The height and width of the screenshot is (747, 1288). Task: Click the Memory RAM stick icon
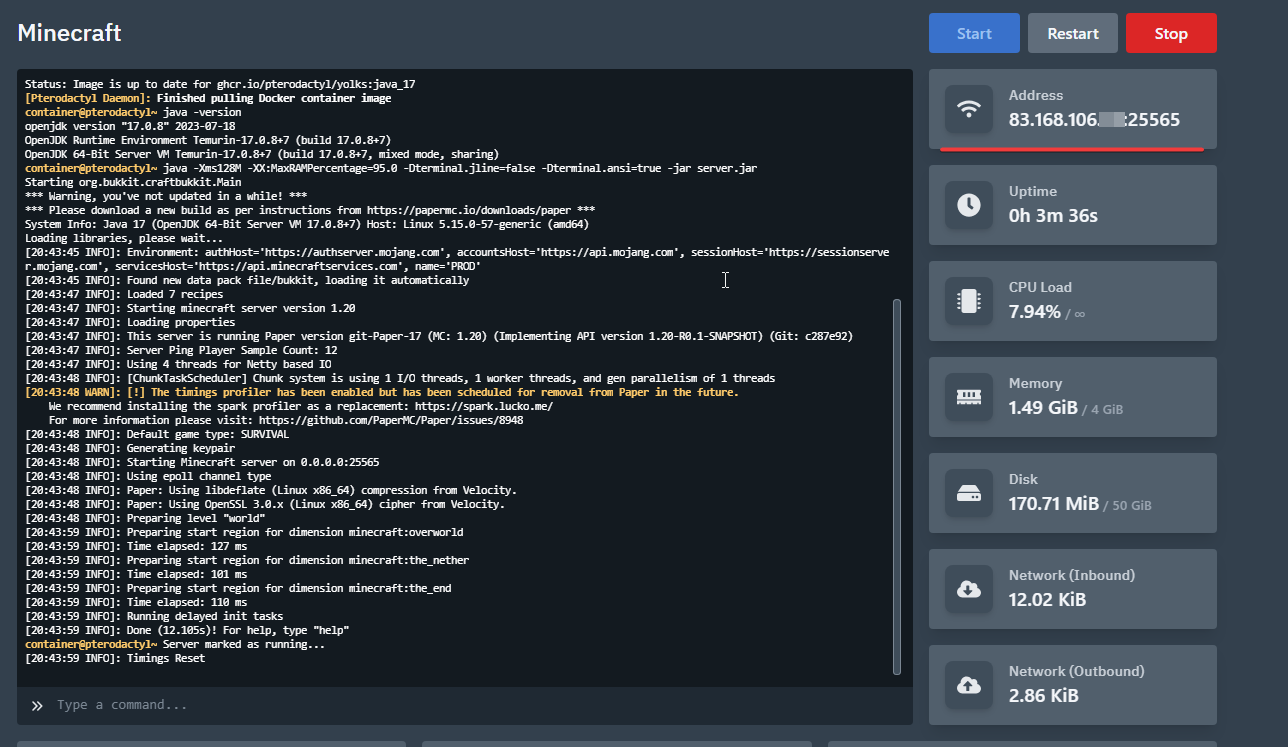click(x=968, y=397)
